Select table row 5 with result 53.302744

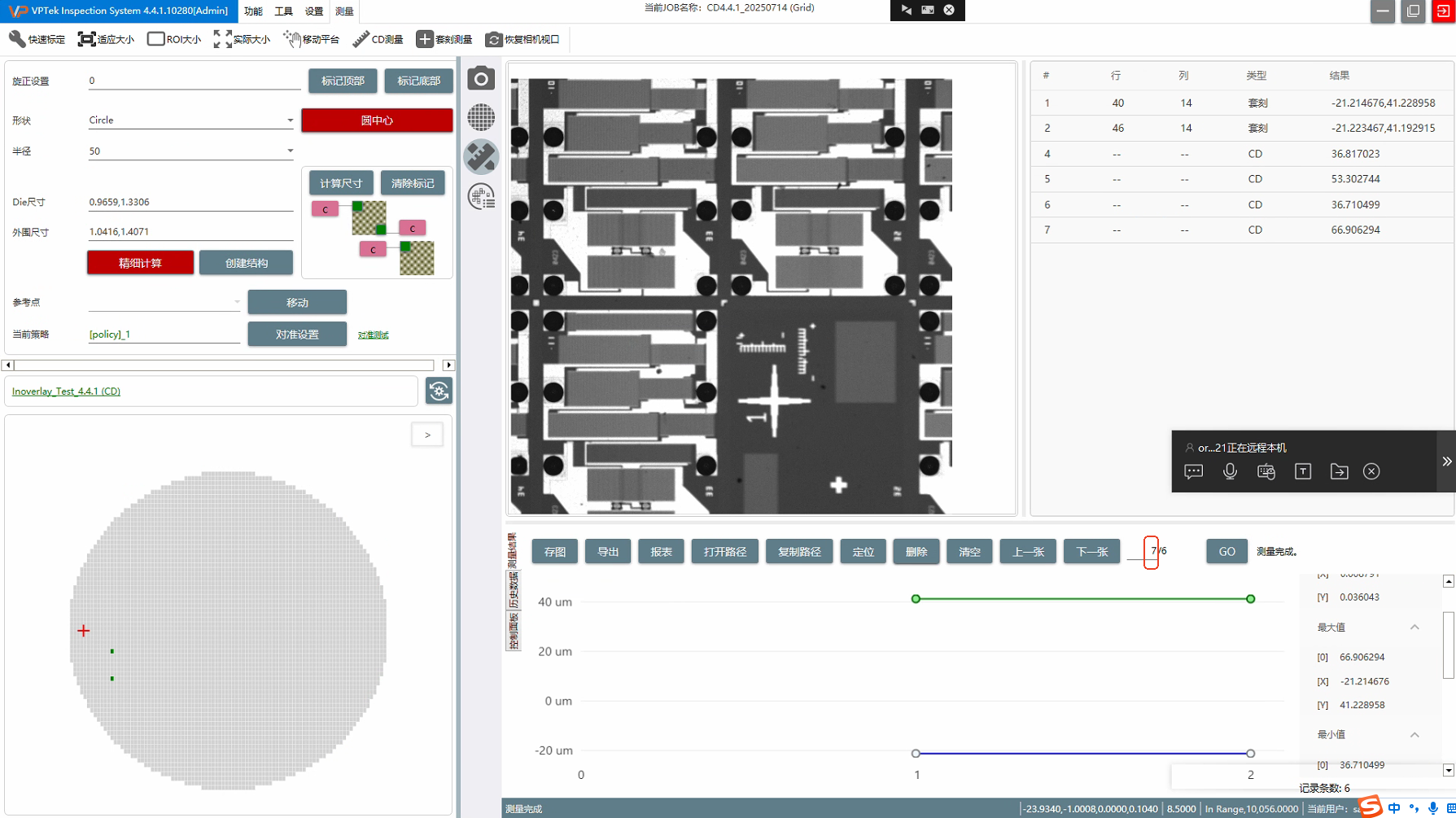[1242, 179]
